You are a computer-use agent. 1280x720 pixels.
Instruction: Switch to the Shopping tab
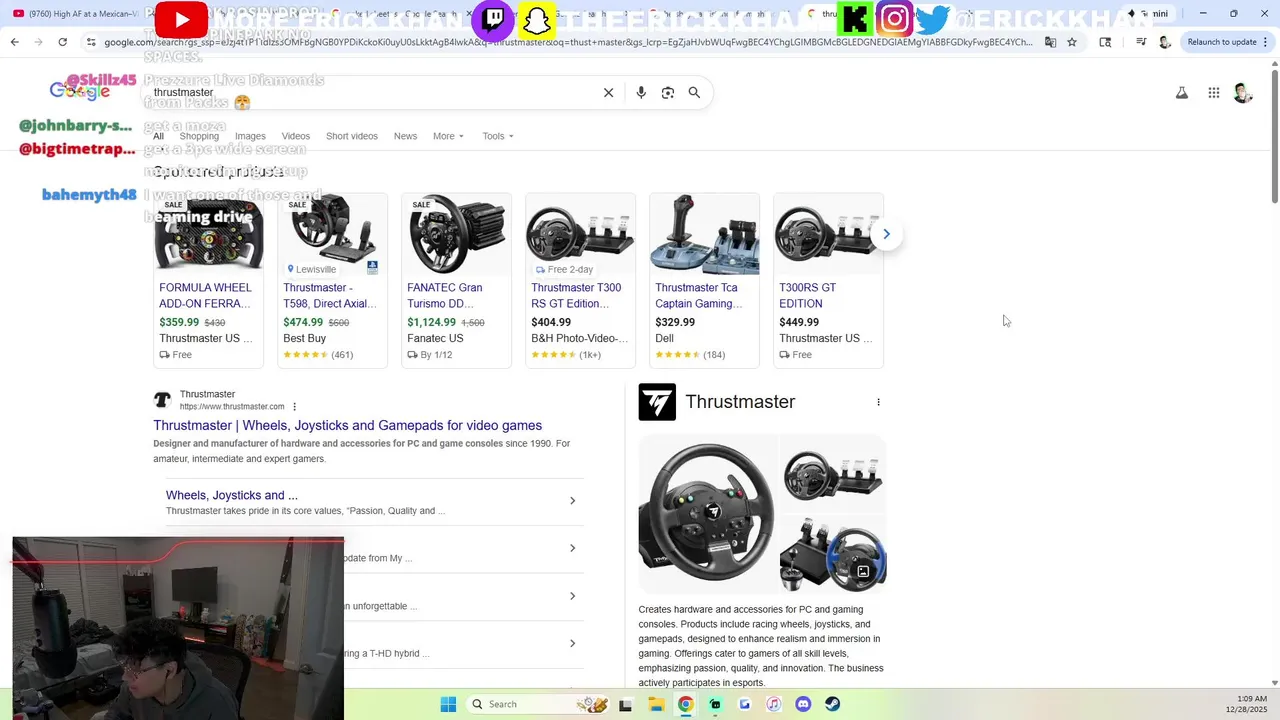coord(199,136)
